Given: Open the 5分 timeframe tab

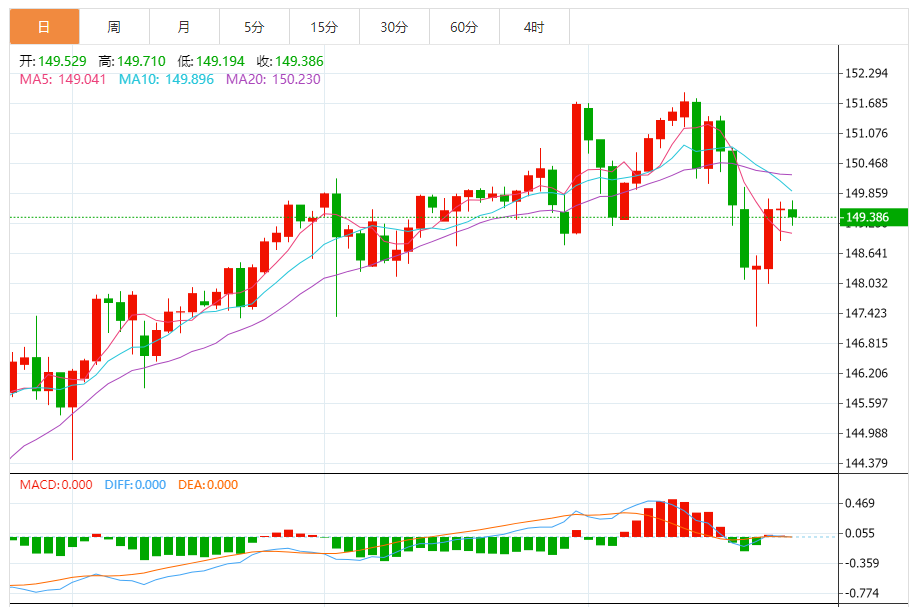Looking at the screenshot, I should tap(254, 27).
